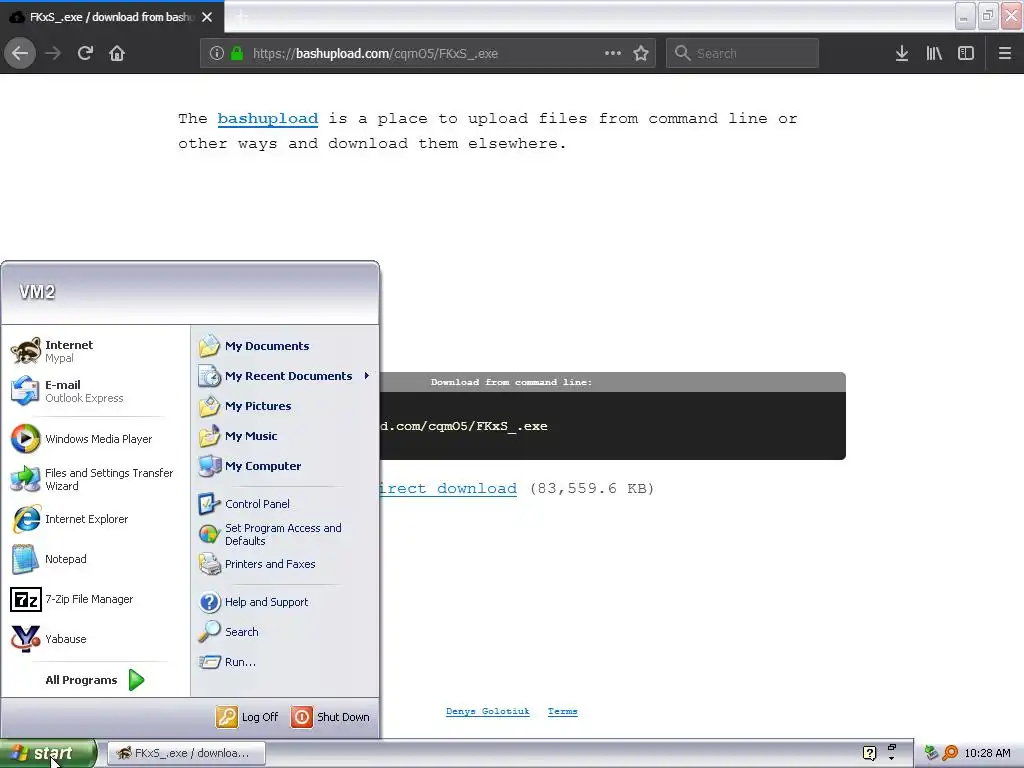Open Search from Start menu

click(x=285, y=632)
